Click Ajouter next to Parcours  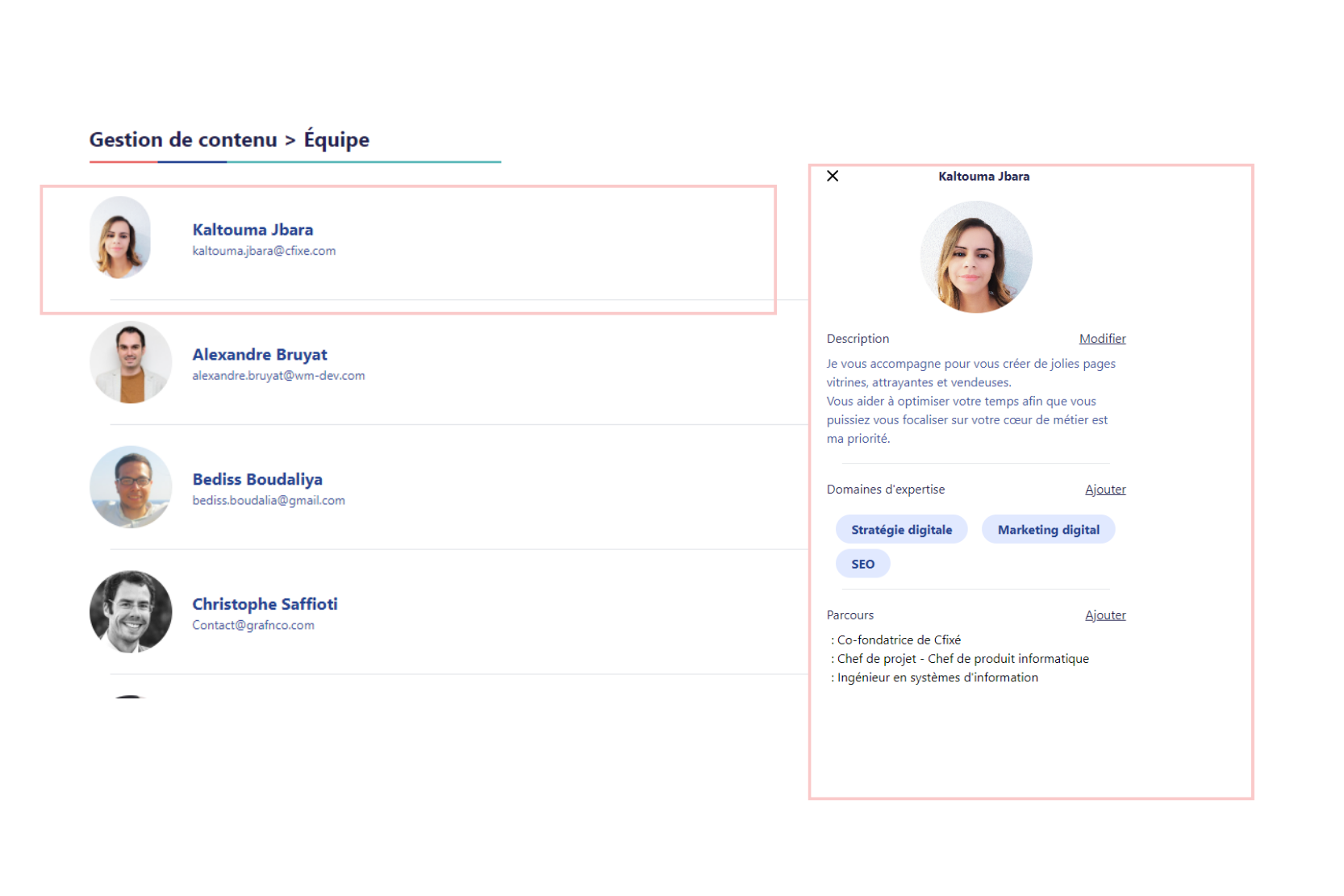pos(1104,615)
